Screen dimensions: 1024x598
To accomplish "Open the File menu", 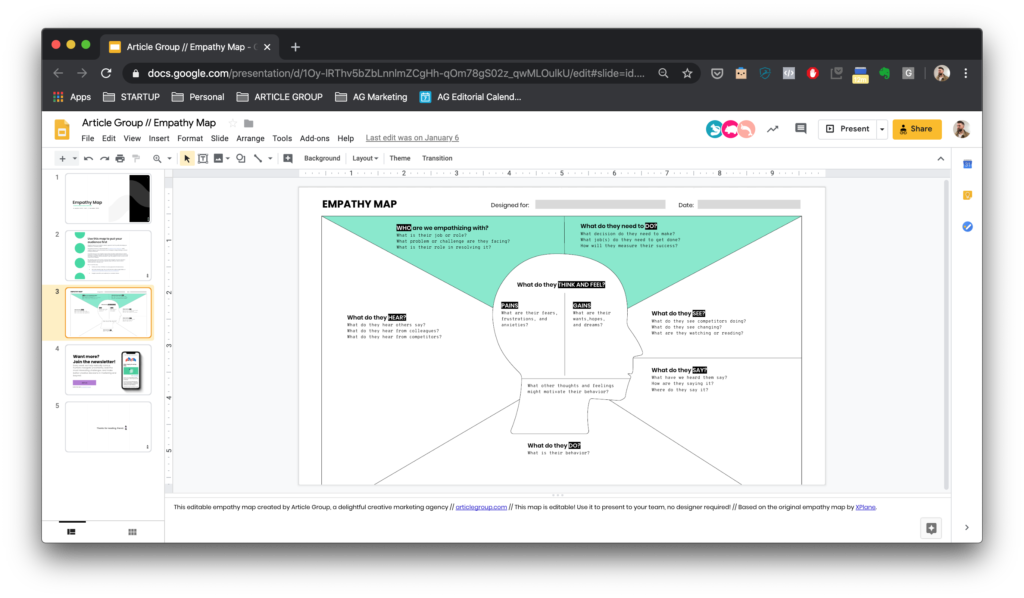I will point(88,138).
